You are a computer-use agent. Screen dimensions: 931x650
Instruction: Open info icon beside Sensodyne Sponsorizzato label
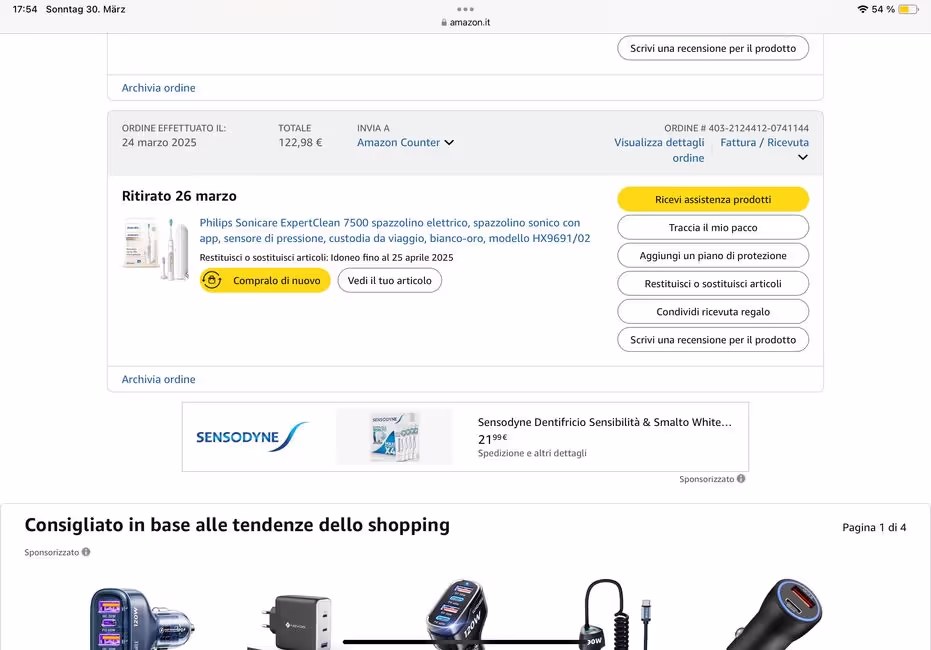[740, 478]
